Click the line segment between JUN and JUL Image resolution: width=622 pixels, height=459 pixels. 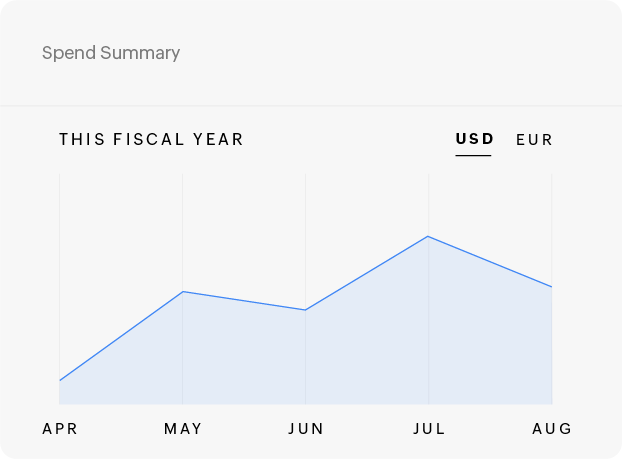pyautogui.click(x=367, y=273)
